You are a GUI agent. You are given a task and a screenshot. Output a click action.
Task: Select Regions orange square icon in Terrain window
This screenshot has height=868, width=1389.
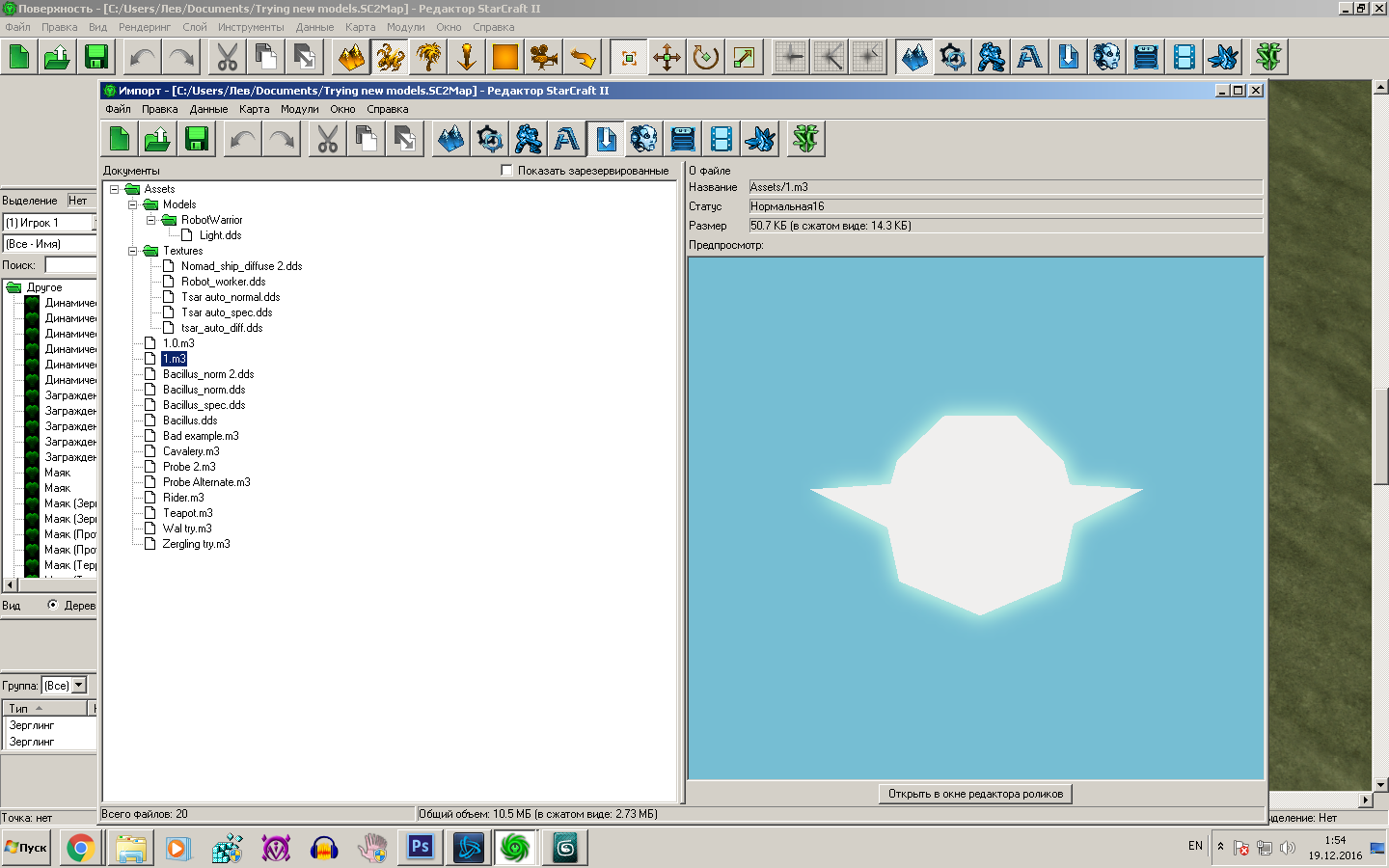point(505,58)
